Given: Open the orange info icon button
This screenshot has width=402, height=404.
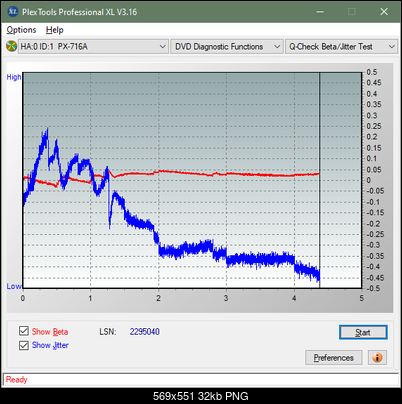Looking at the screenshot, I should point(377,358).
